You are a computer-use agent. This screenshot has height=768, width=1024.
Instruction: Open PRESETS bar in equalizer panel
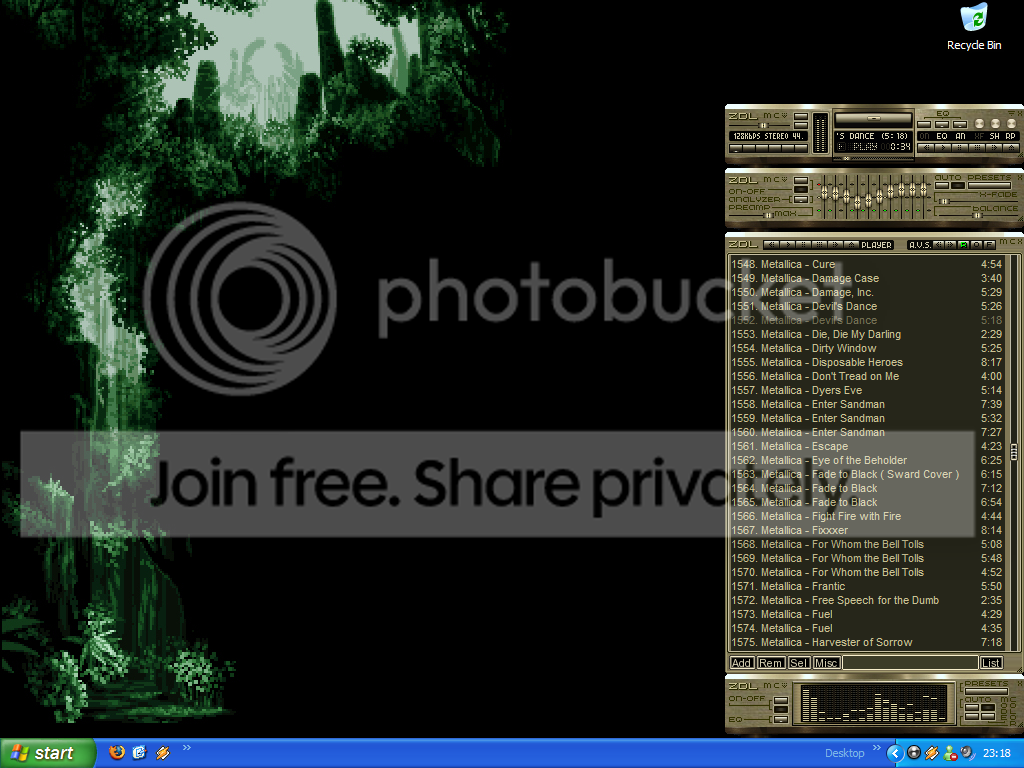pos(989,185)
